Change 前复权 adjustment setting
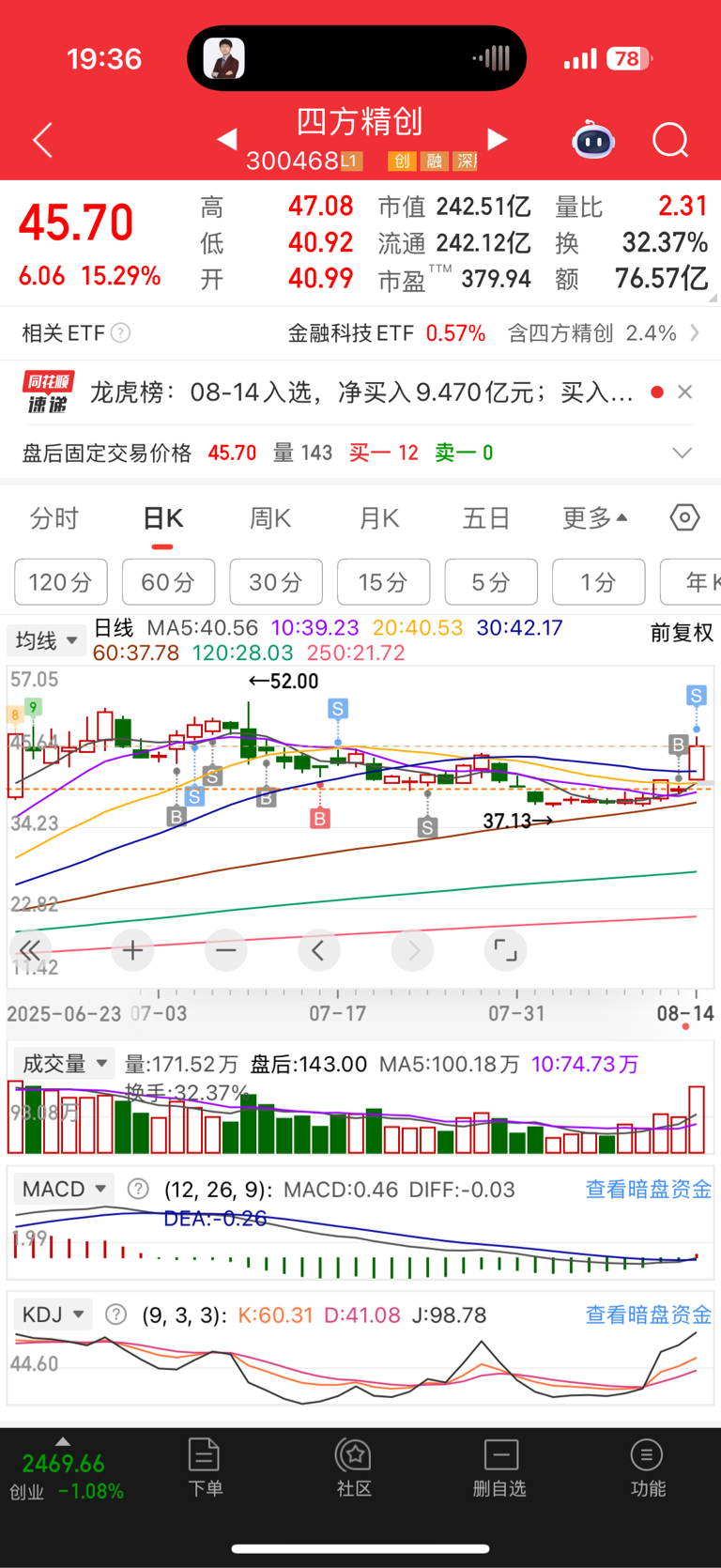The image size is (721, 1568). coord(682,634)
